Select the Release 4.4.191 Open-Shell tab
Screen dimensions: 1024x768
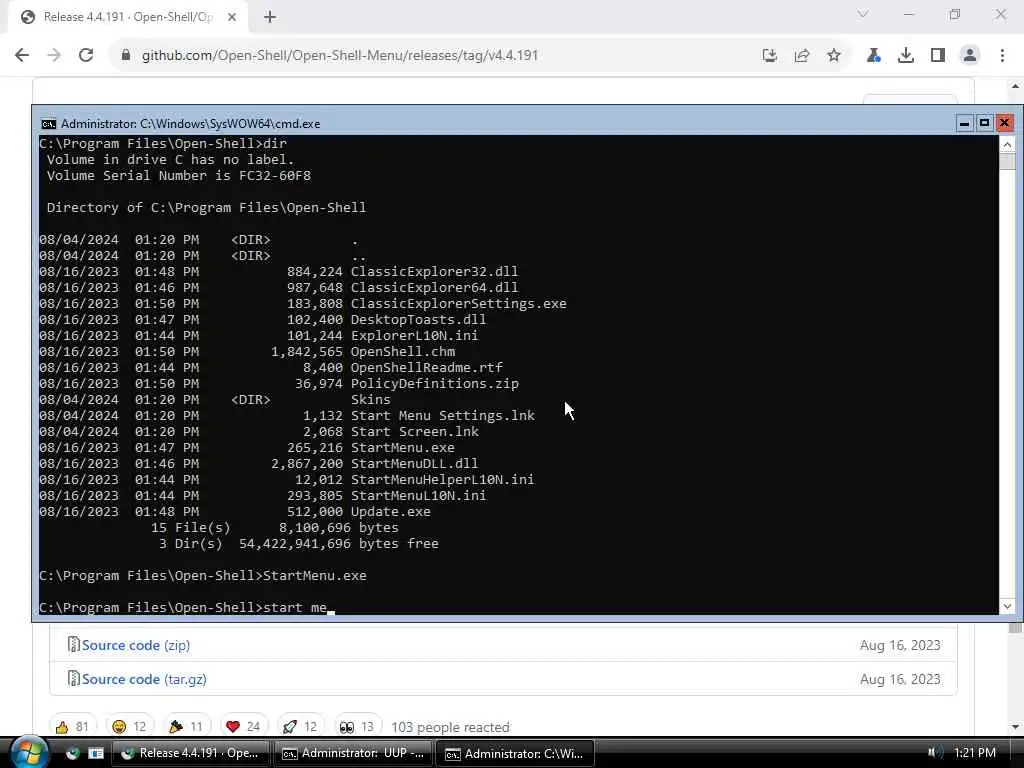pos(128,17)
